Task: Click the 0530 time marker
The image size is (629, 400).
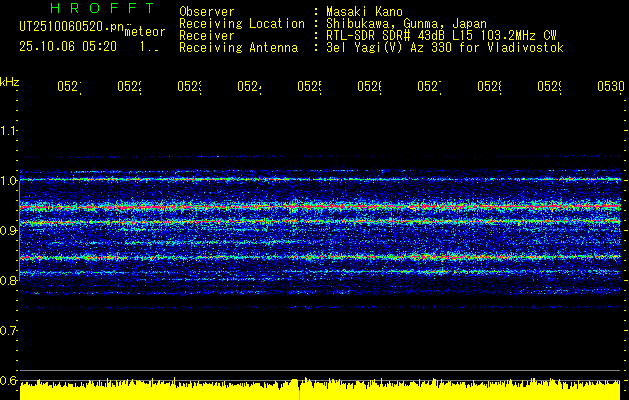Action: click(611, 86)
